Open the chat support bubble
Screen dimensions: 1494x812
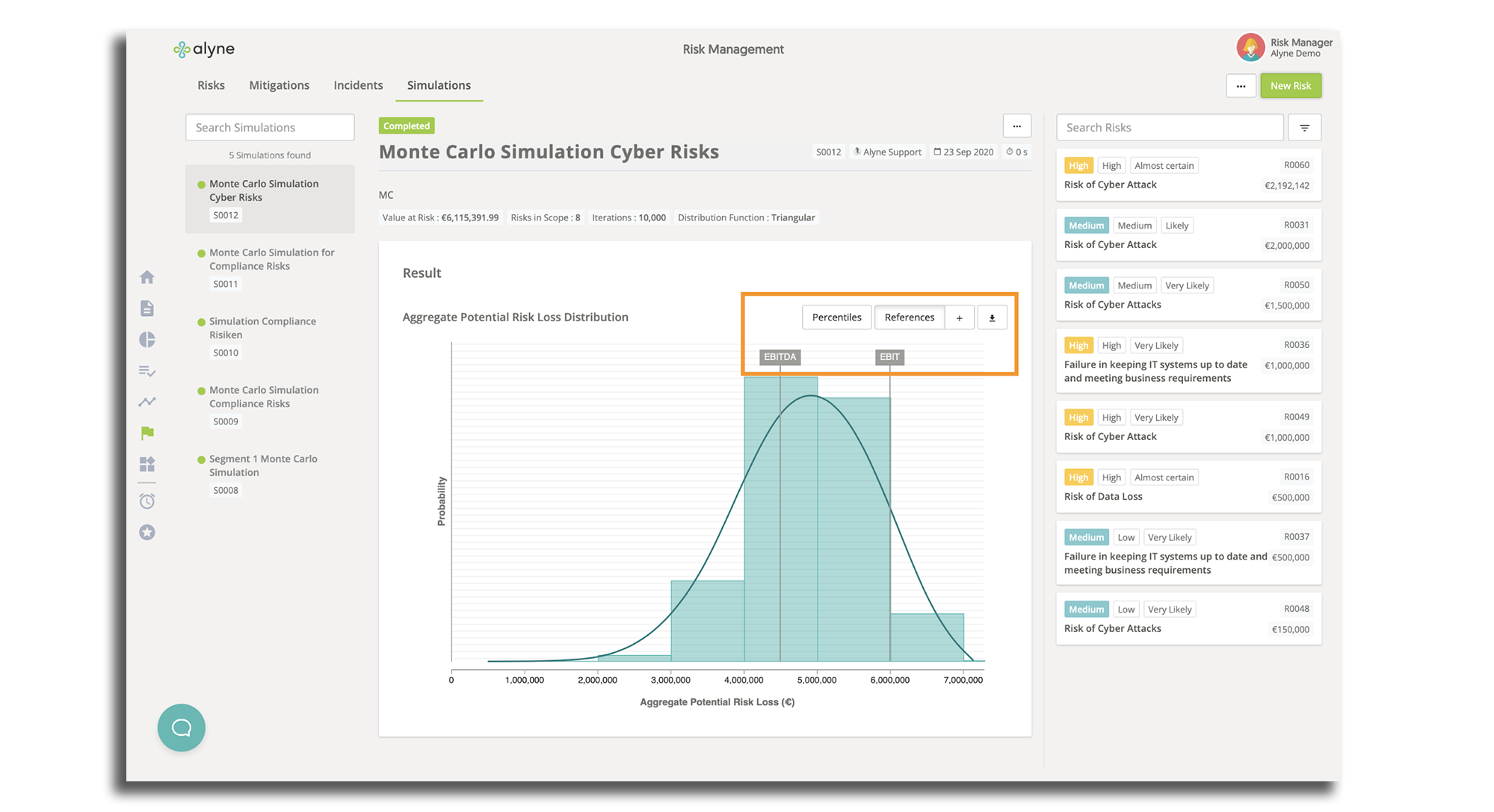point(182,728)
